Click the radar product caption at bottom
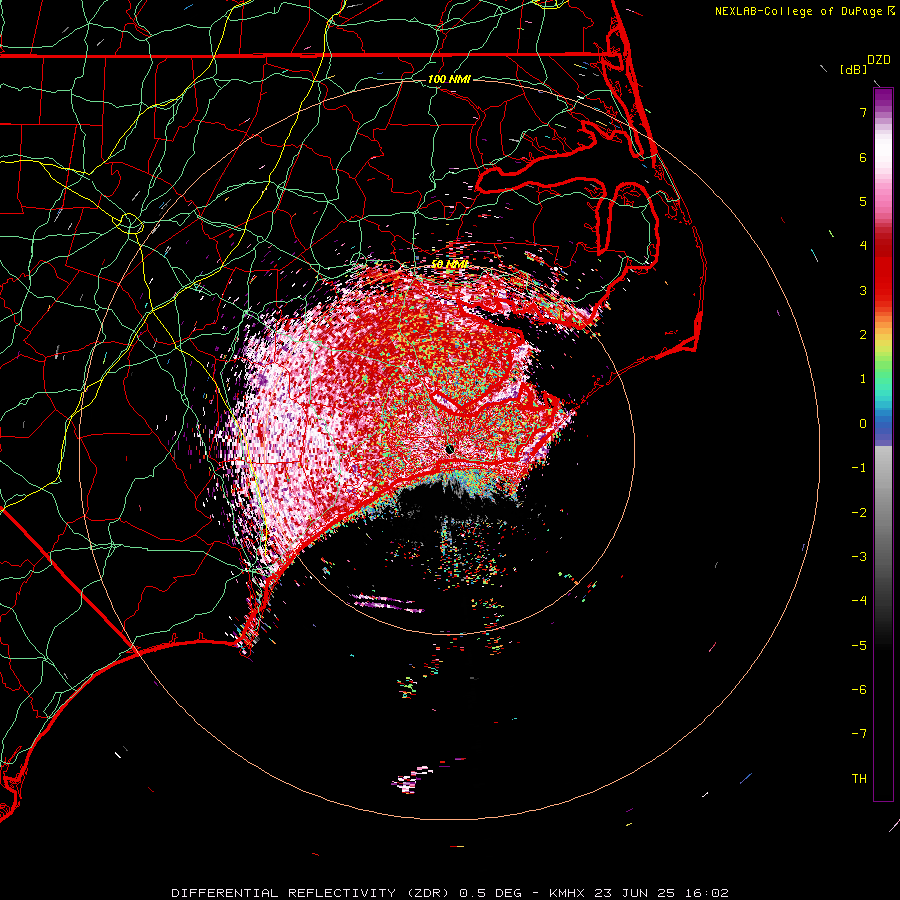This screenshot has height=900, width=900. [x=450, y=893]
